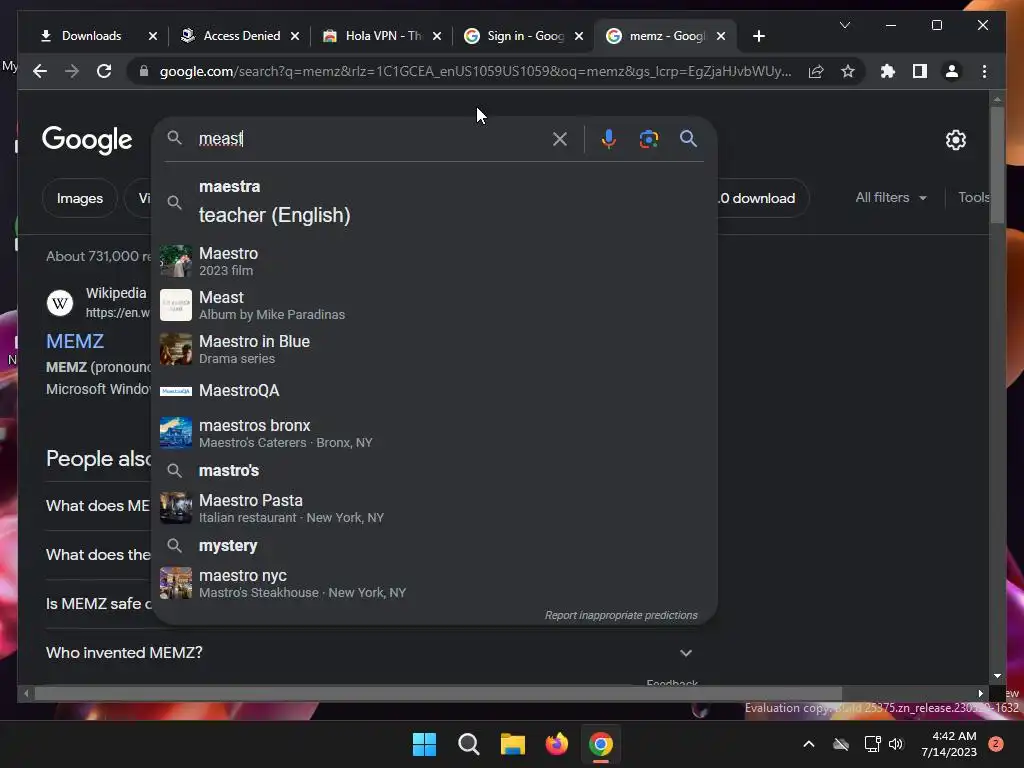Open the tab search dropdown arrow
This screenshot has height=768, width=1024.
click(x=844, y=25)
